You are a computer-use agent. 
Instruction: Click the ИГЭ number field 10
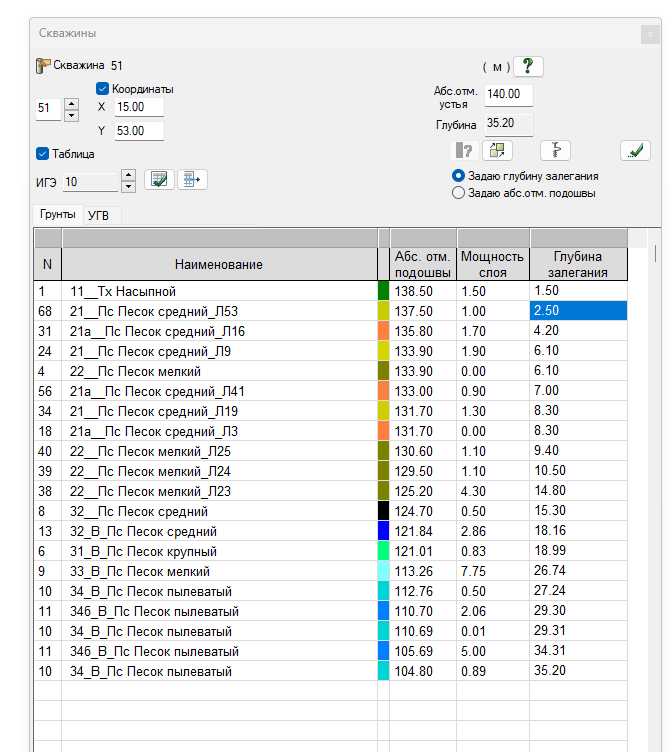click(90, 182)
